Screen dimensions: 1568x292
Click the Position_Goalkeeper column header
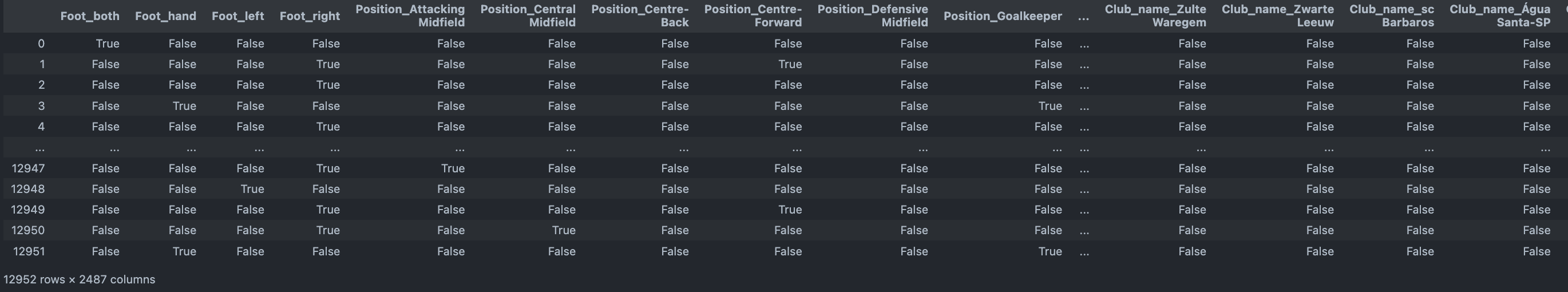(x=1002, y=16)
